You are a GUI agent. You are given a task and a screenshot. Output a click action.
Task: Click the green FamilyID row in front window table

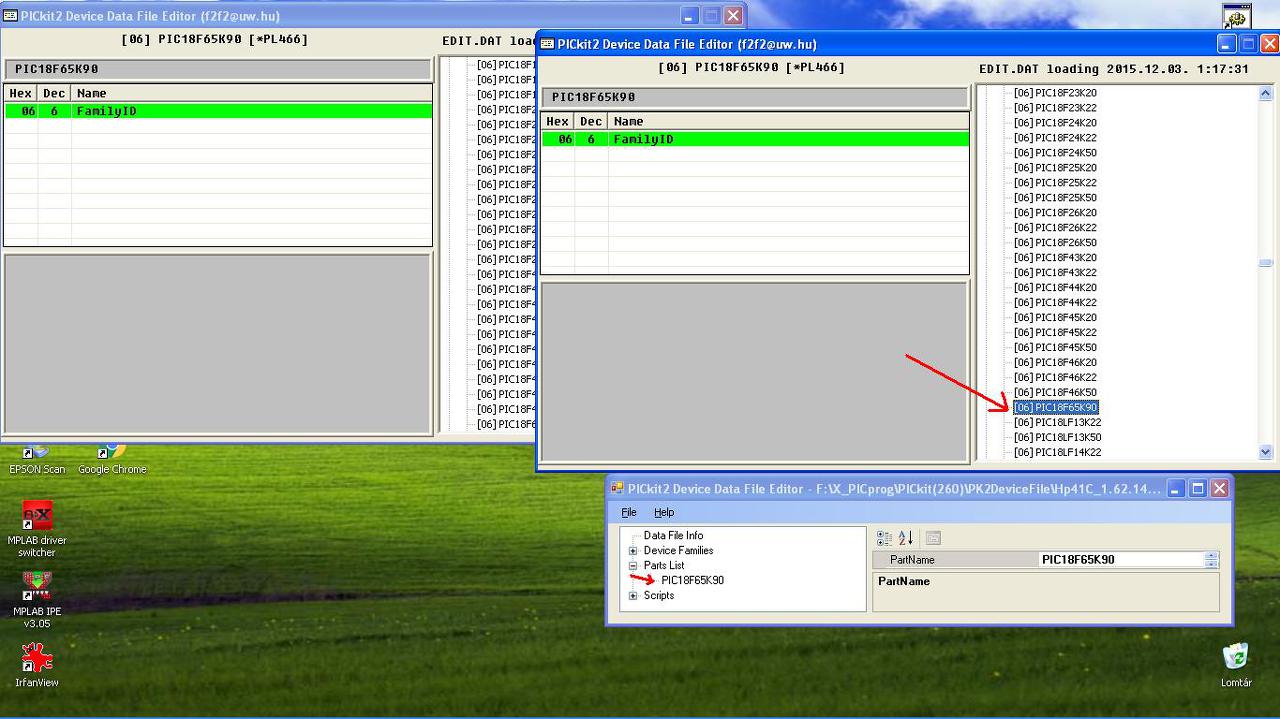pos(755,139)
